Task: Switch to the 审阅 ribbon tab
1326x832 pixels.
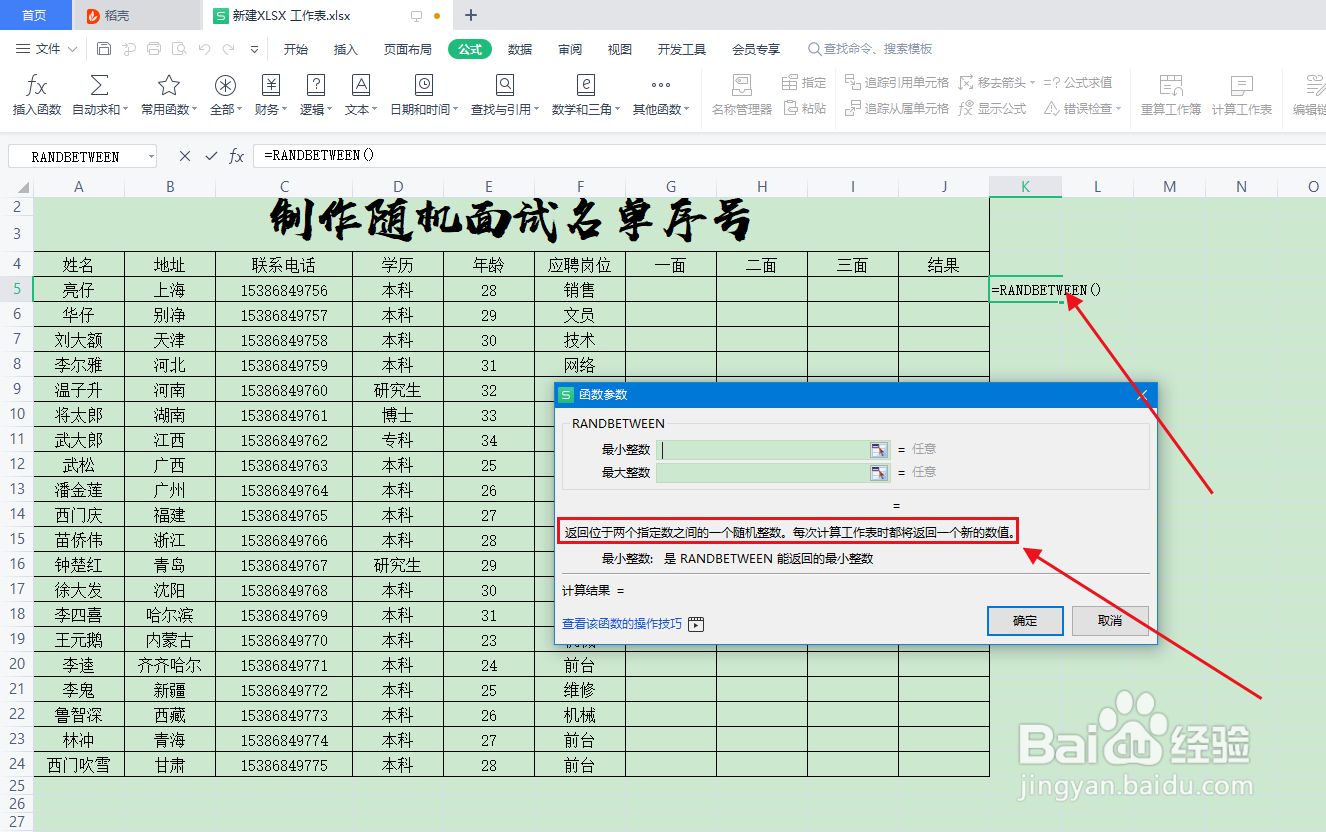Action: (570, 49)
